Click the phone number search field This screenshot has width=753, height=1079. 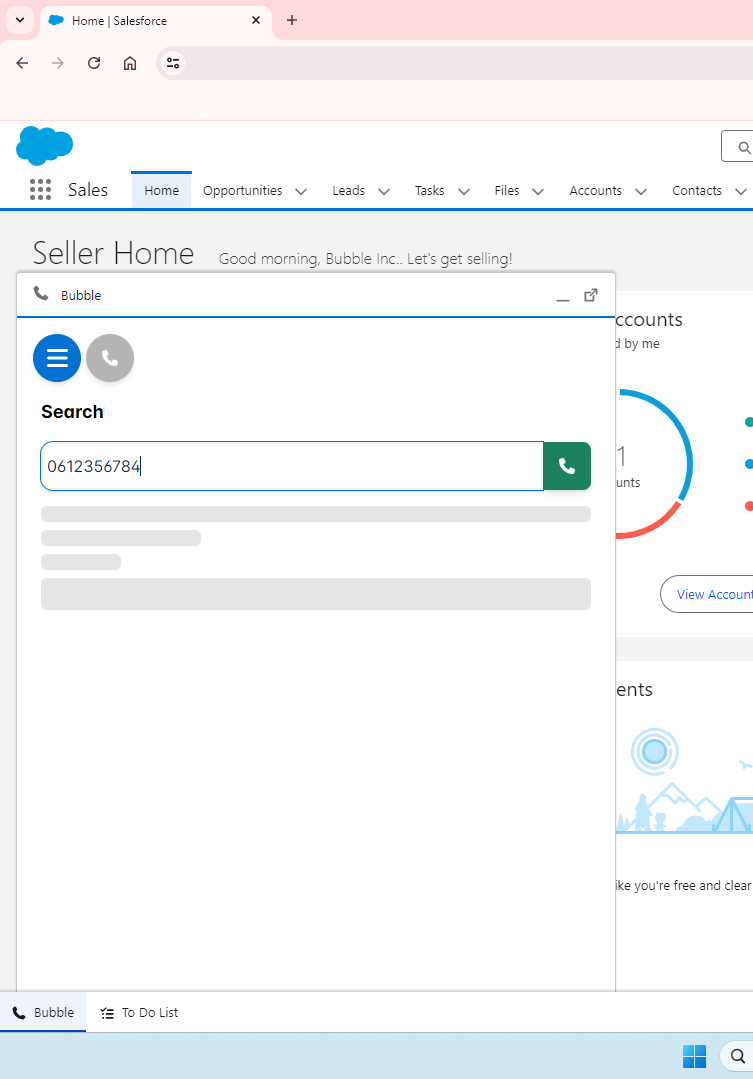tap(291, 466)
